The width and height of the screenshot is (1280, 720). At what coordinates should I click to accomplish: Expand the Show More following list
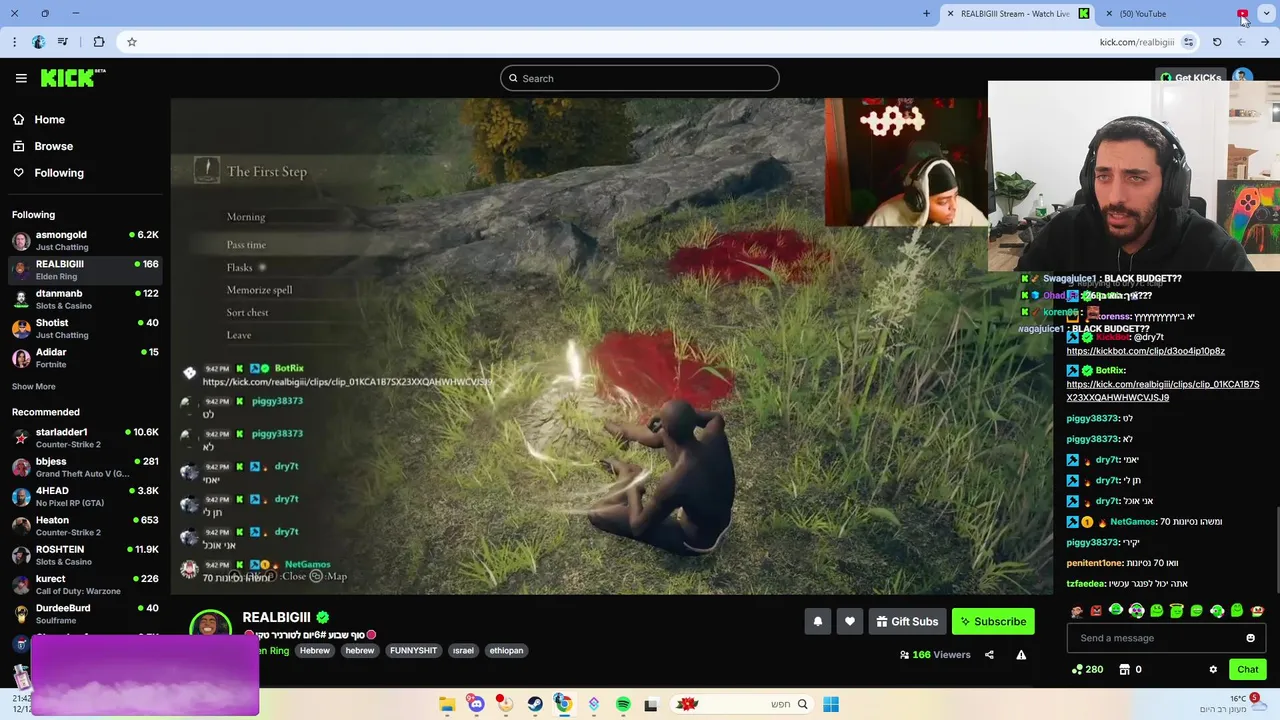[x=33, y=386]
